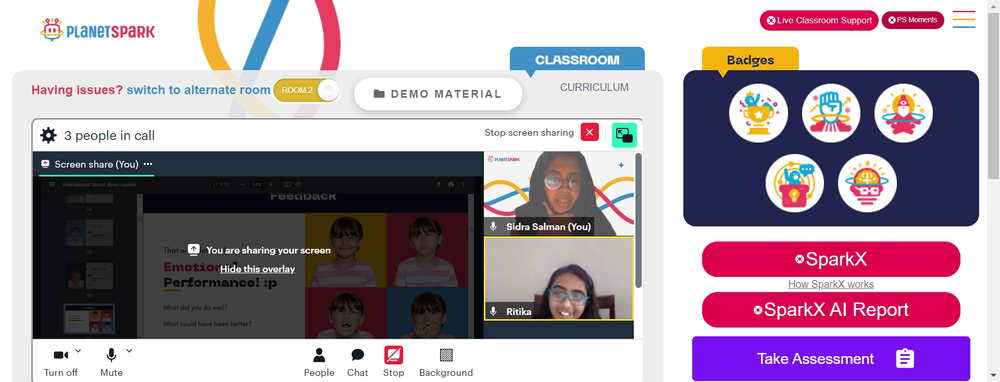Mute the microphone
The width and height of the screenshot is (1000, 382).
coord(112,362)
